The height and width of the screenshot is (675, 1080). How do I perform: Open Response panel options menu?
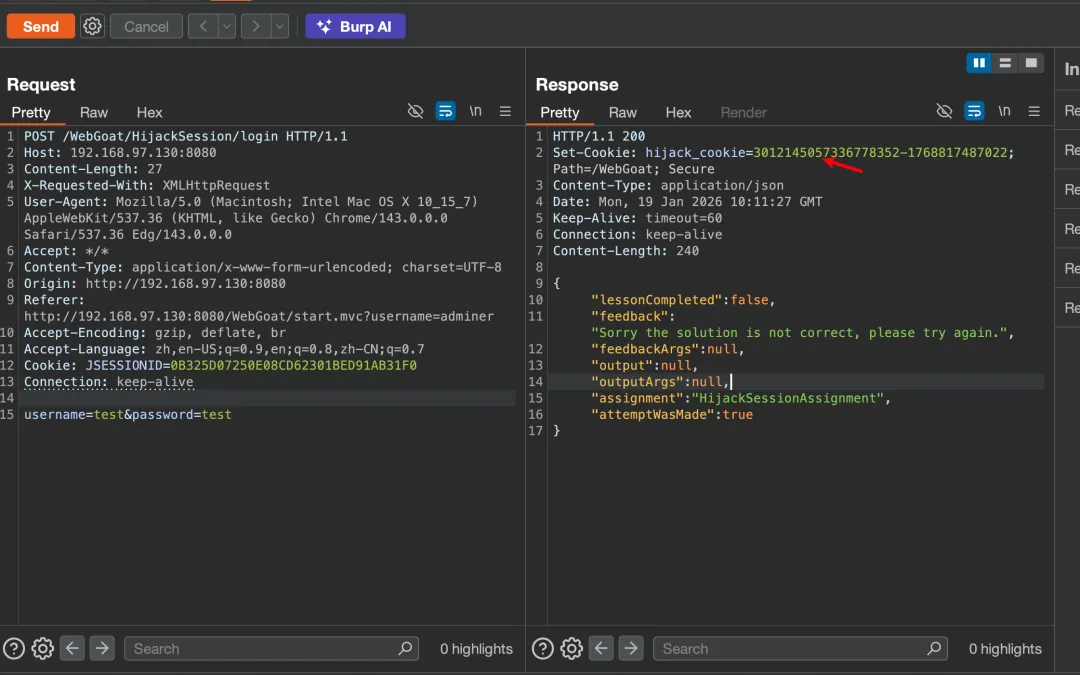point(1035,111)
